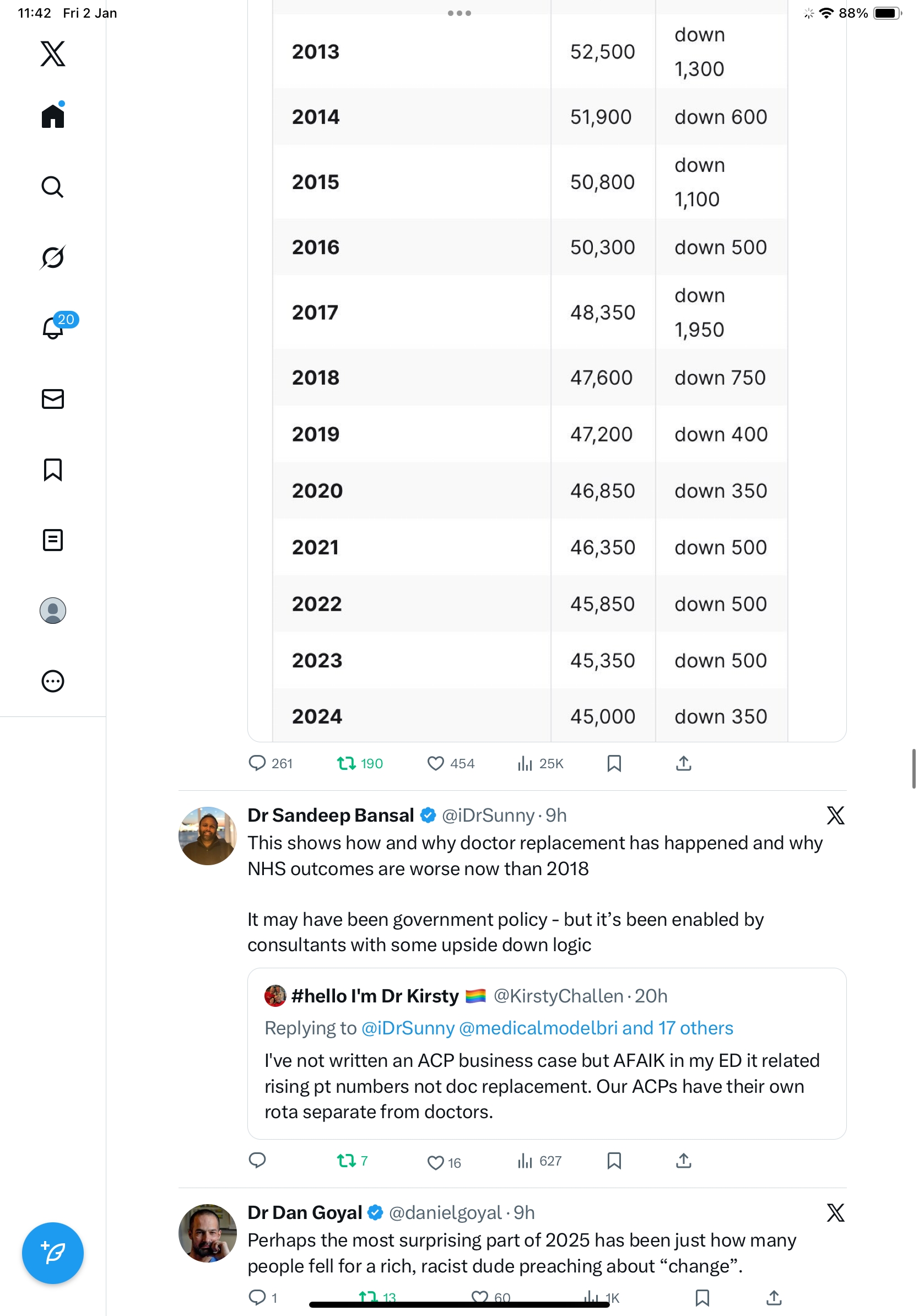Open Grok options on Dr Dan Goyal's post
The image size is (919, 1316).
point(835,1213)
